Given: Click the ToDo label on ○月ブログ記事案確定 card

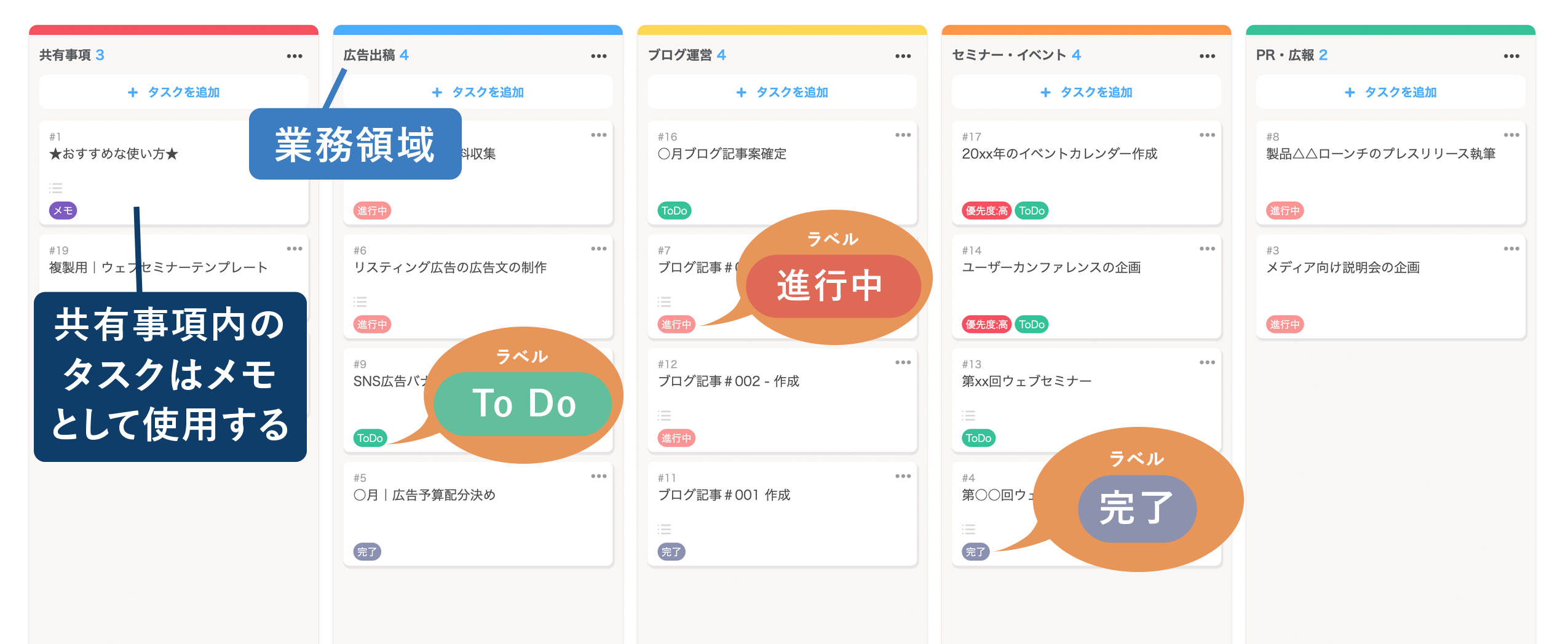Looking at the screenshot, I should 675,211.
